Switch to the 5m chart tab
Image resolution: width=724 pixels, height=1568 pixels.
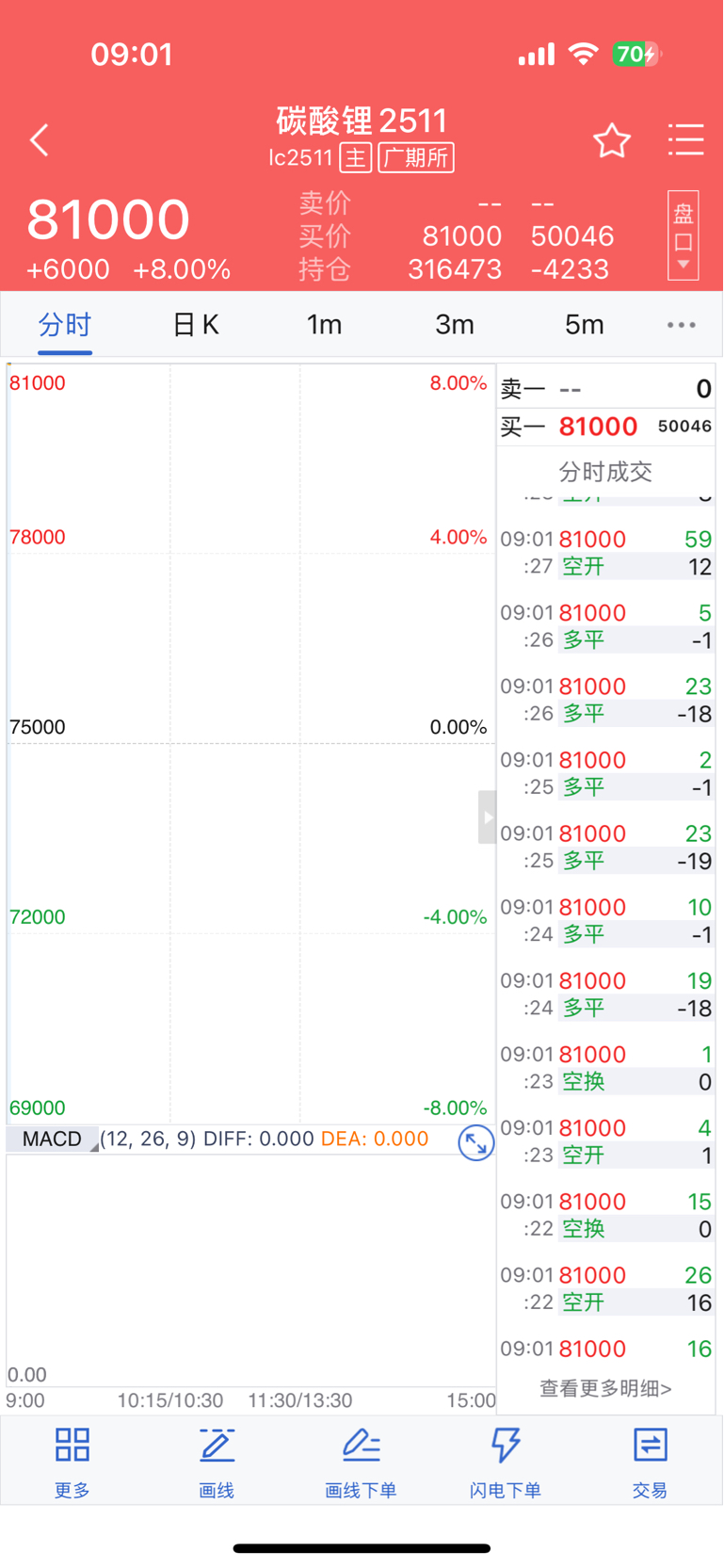(x=584, y=325)
